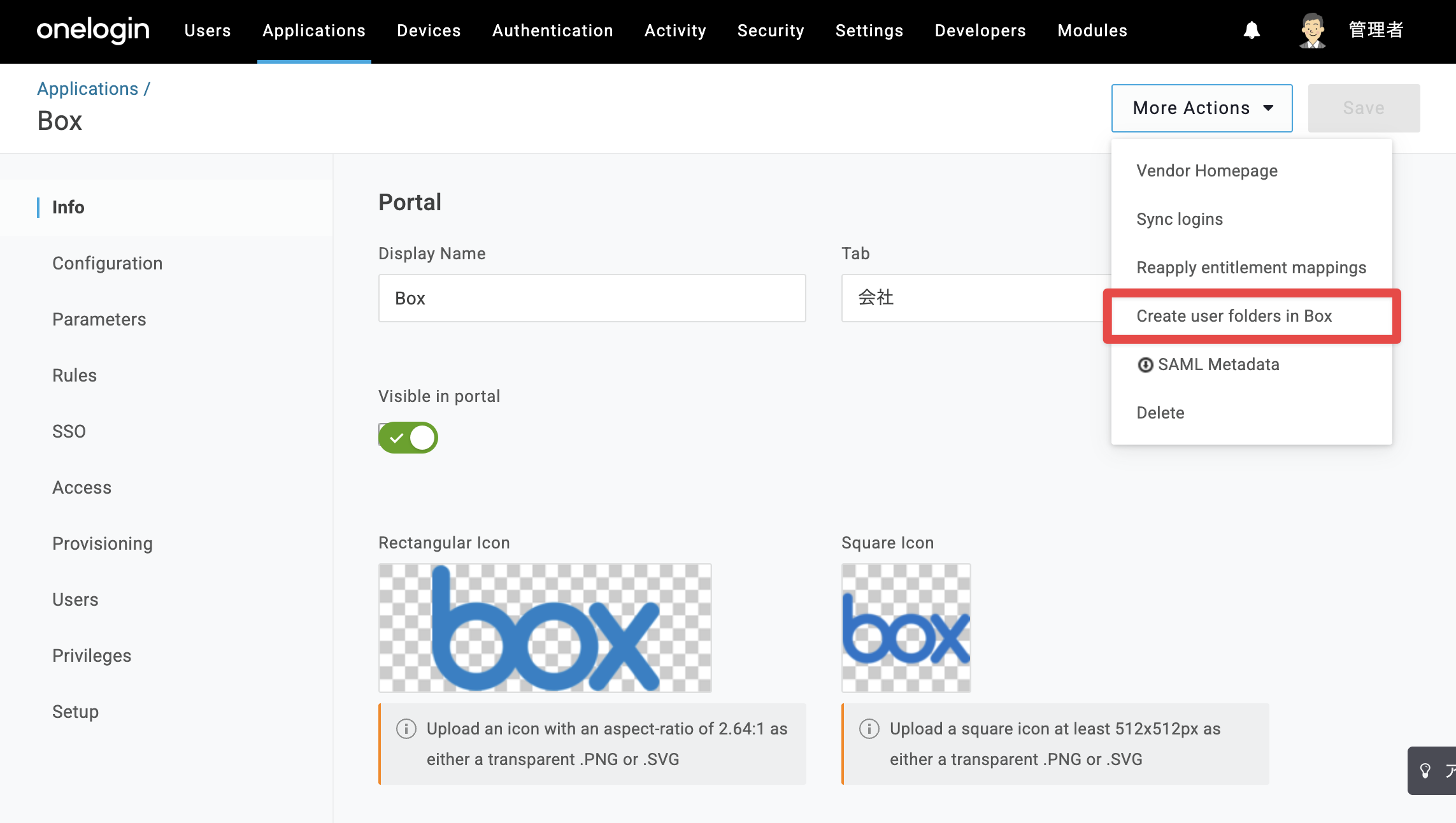Image resolution: width=1456 pixels, height=823 pixels.
Task: Click the Square Icon label
Action: coord(887,543)
